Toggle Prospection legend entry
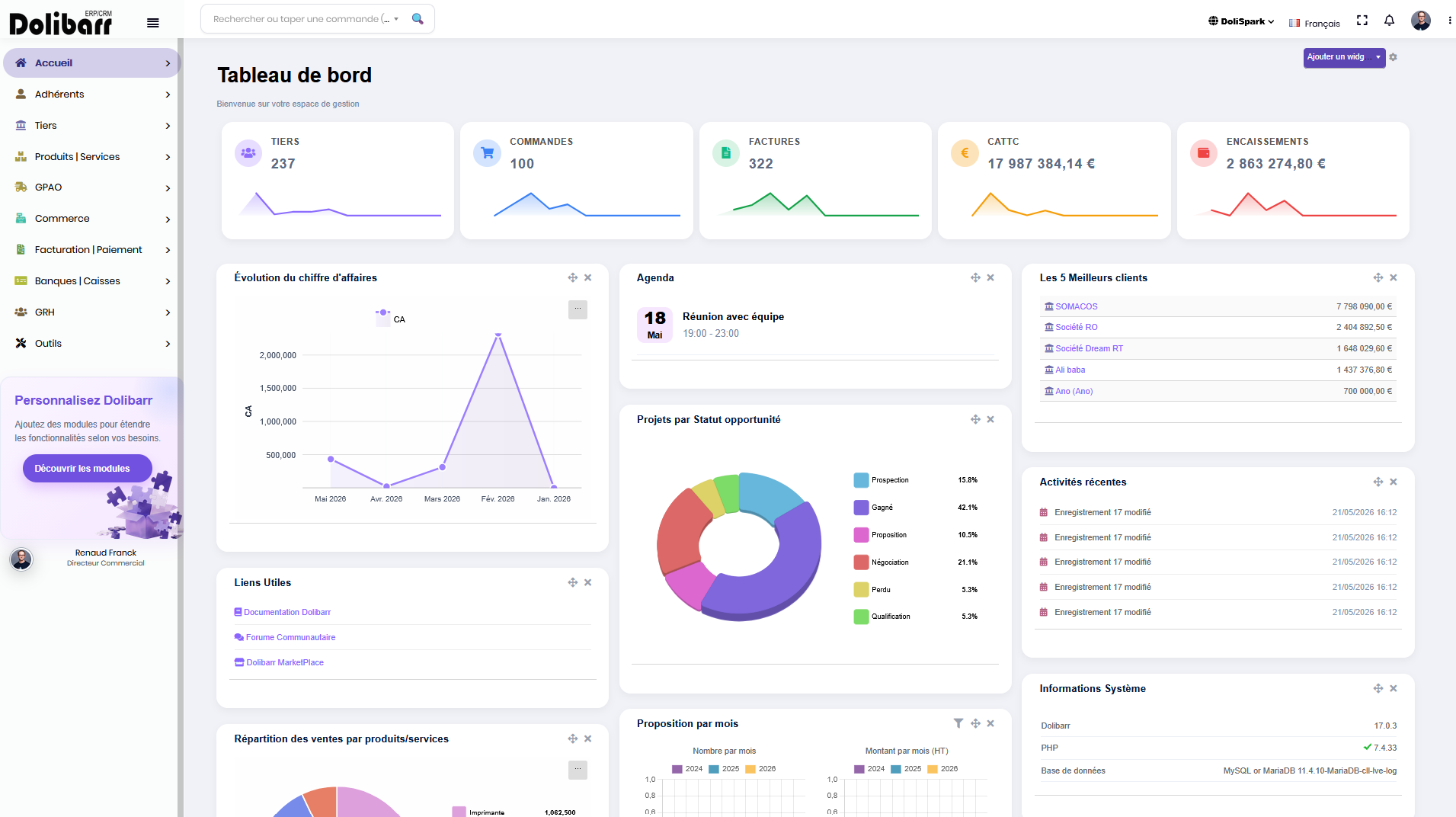The image size is (1456, 817). (x=882, y=480)
